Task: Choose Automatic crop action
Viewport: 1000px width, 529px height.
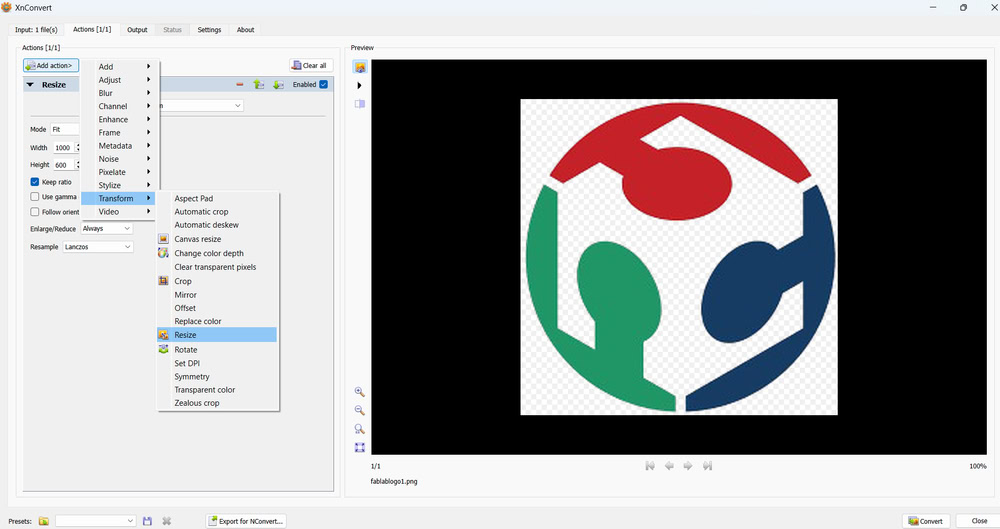Action: point(217,212)
